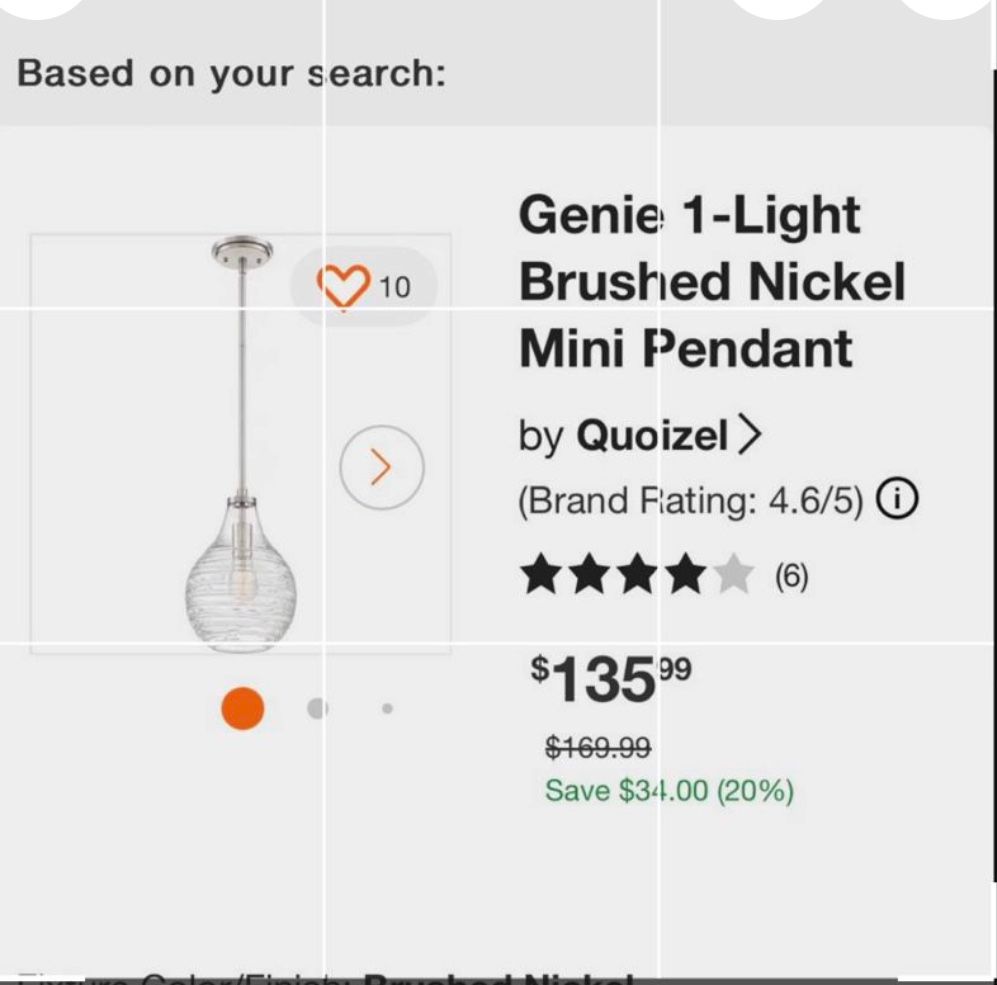
Task: View the 6 customer reviews
Action: [790, 576]
